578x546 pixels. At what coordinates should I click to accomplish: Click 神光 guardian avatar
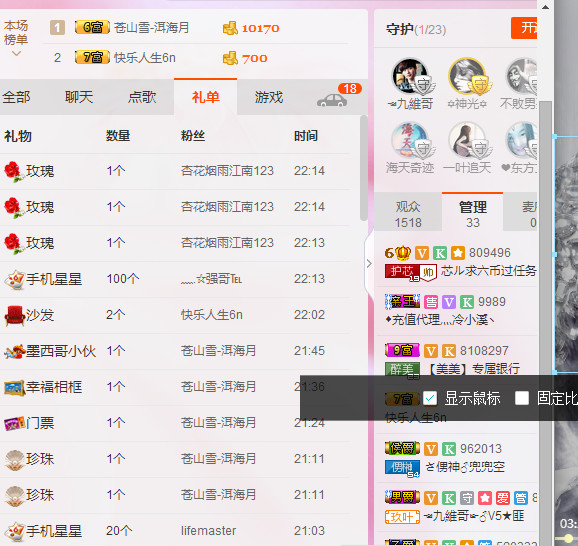467,77
